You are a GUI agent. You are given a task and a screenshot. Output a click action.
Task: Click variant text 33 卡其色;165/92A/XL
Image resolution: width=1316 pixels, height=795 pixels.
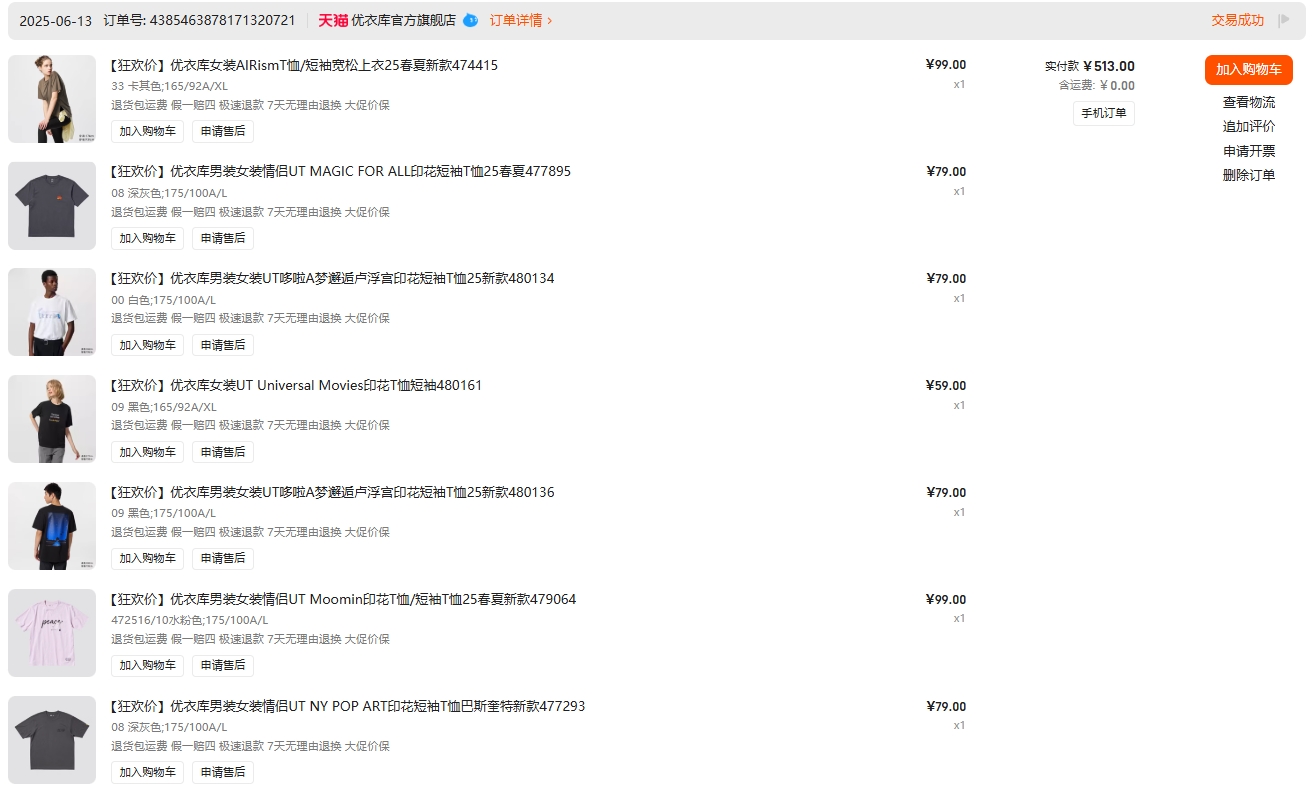[170, 86]
